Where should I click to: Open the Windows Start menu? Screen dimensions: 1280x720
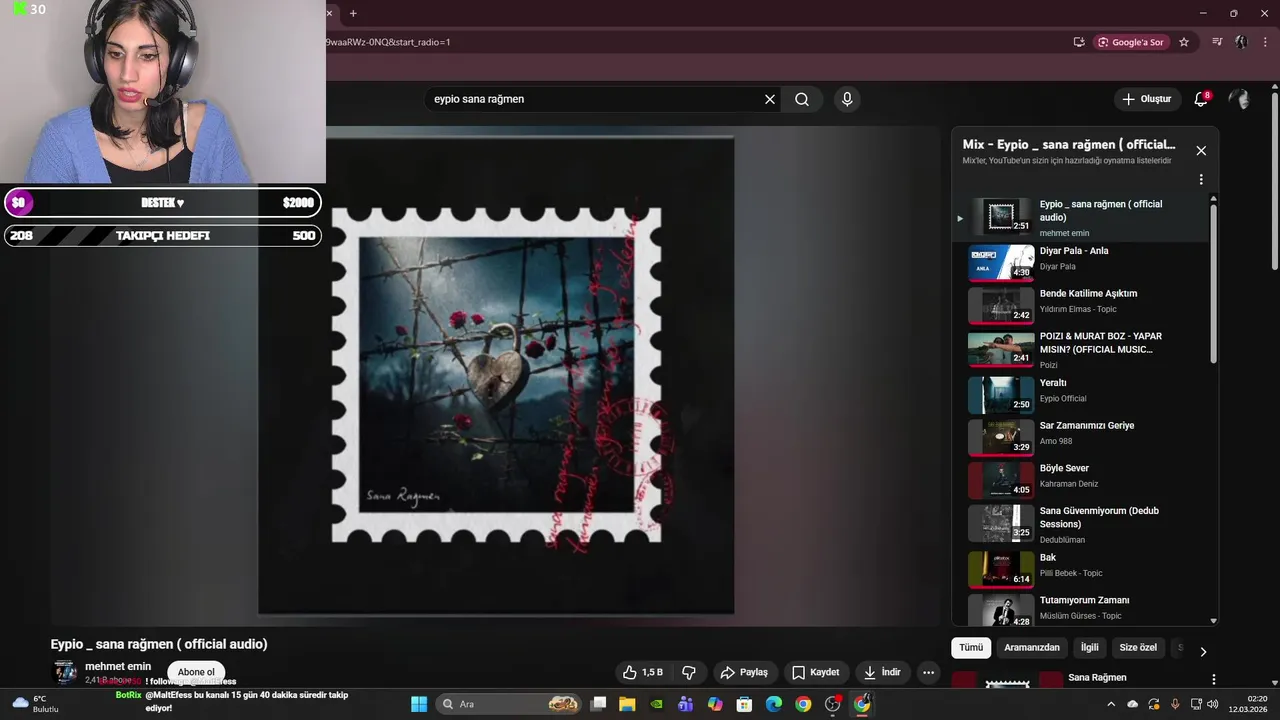[419, 704]
